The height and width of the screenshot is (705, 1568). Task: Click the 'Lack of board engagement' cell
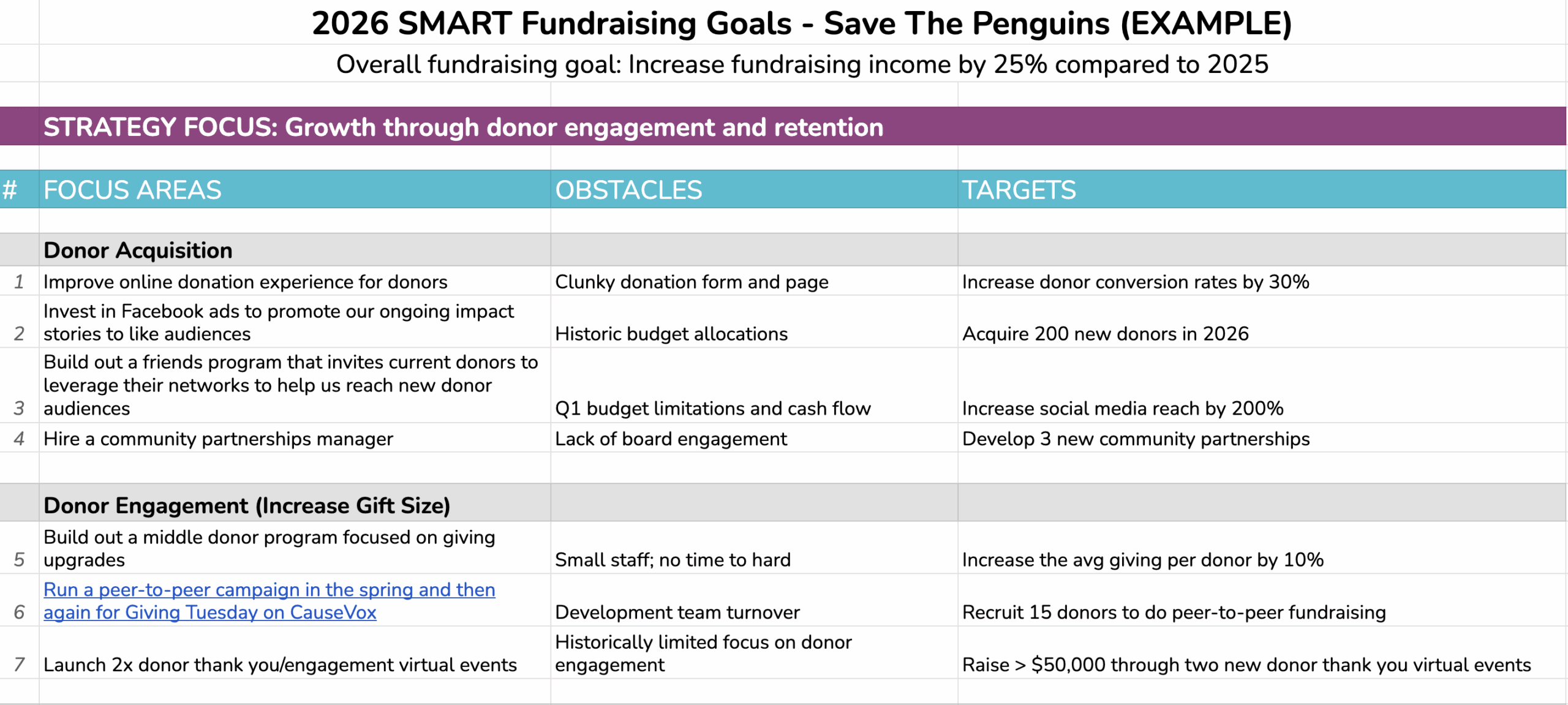tap(671, 439)
